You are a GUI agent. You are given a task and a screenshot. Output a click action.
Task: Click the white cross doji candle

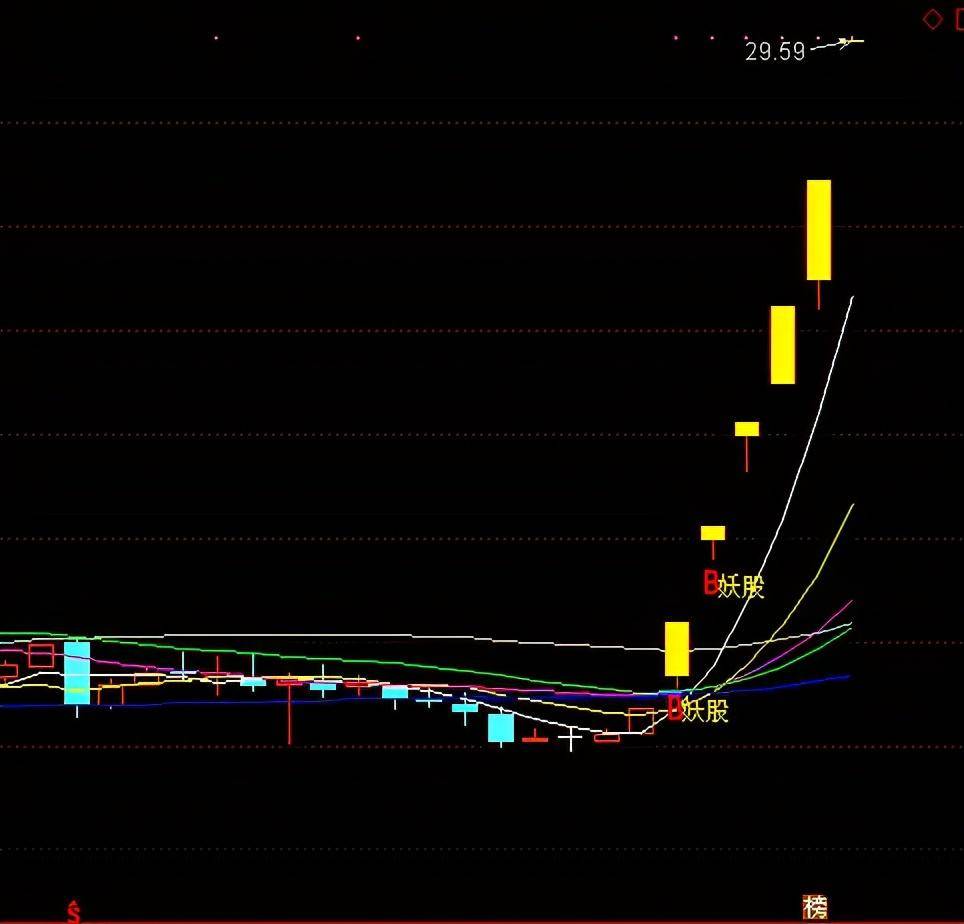[x=571, y=737]
